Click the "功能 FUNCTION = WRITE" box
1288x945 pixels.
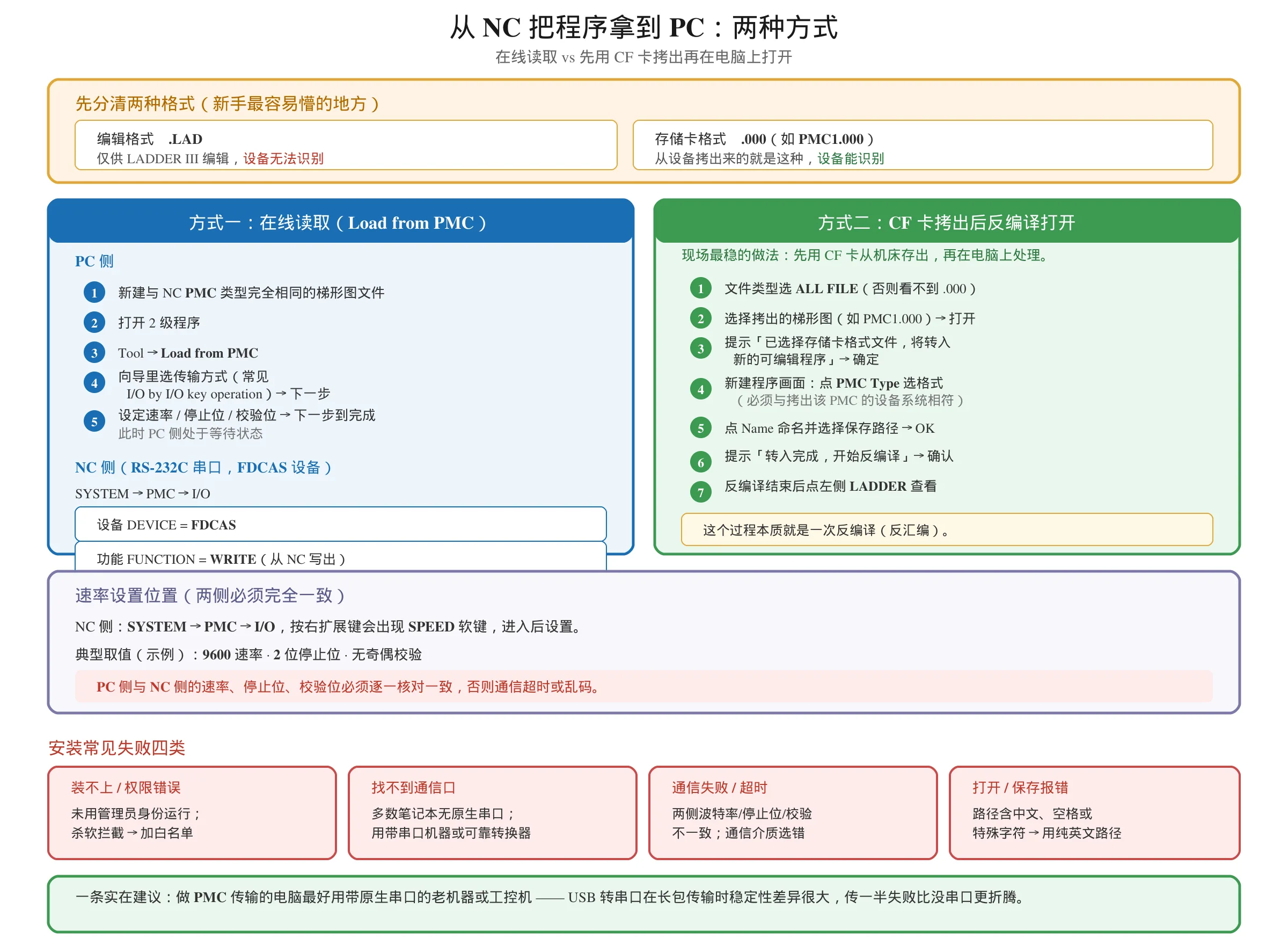[341, 557]
